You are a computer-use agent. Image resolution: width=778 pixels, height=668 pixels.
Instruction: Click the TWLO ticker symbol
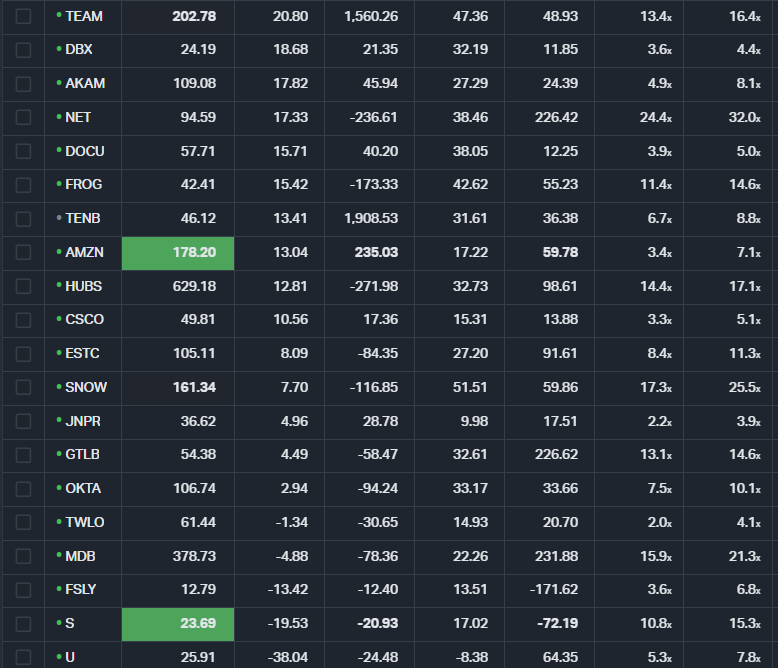coord(84,522)
